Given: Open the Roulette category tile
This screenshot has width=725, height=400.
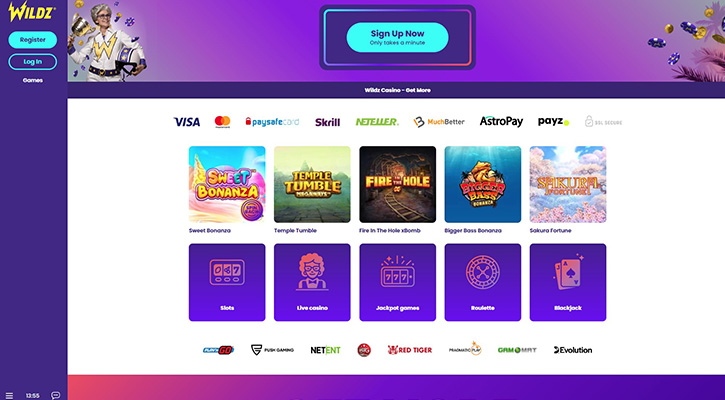Looking at the screenshot, I should point(483,282).
